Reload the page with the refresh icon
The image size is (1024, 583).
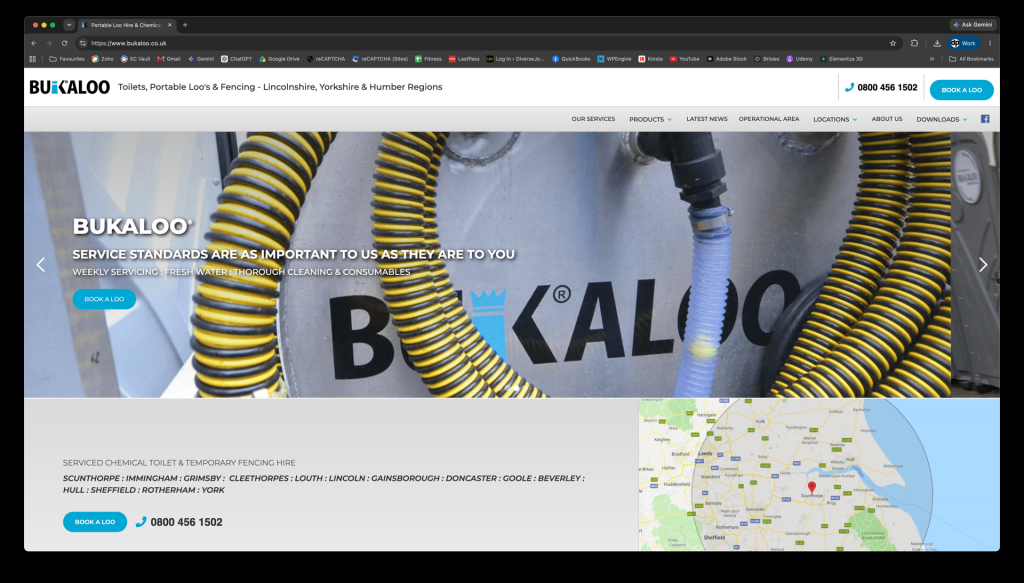[x=64, y=43]
